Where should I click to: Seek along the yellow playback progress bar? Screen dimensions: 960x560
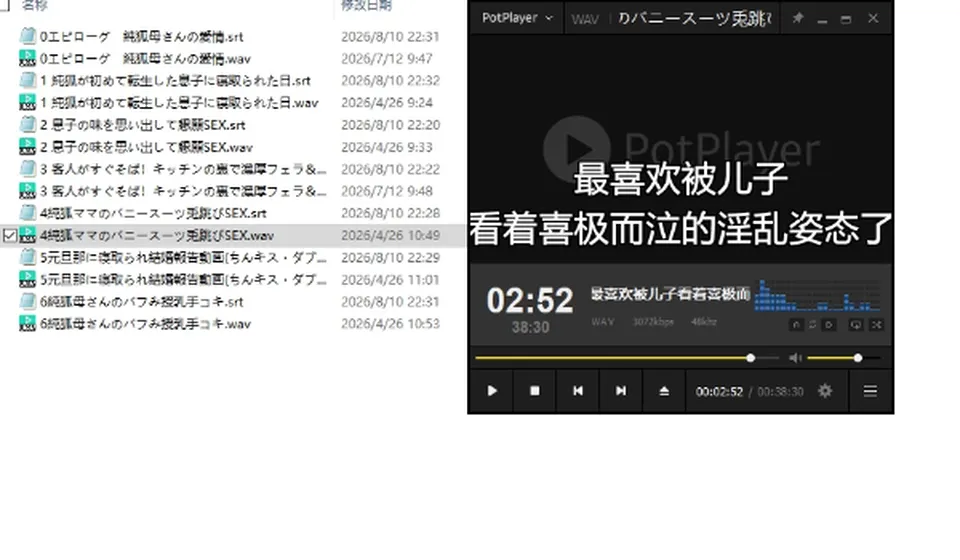627,357
